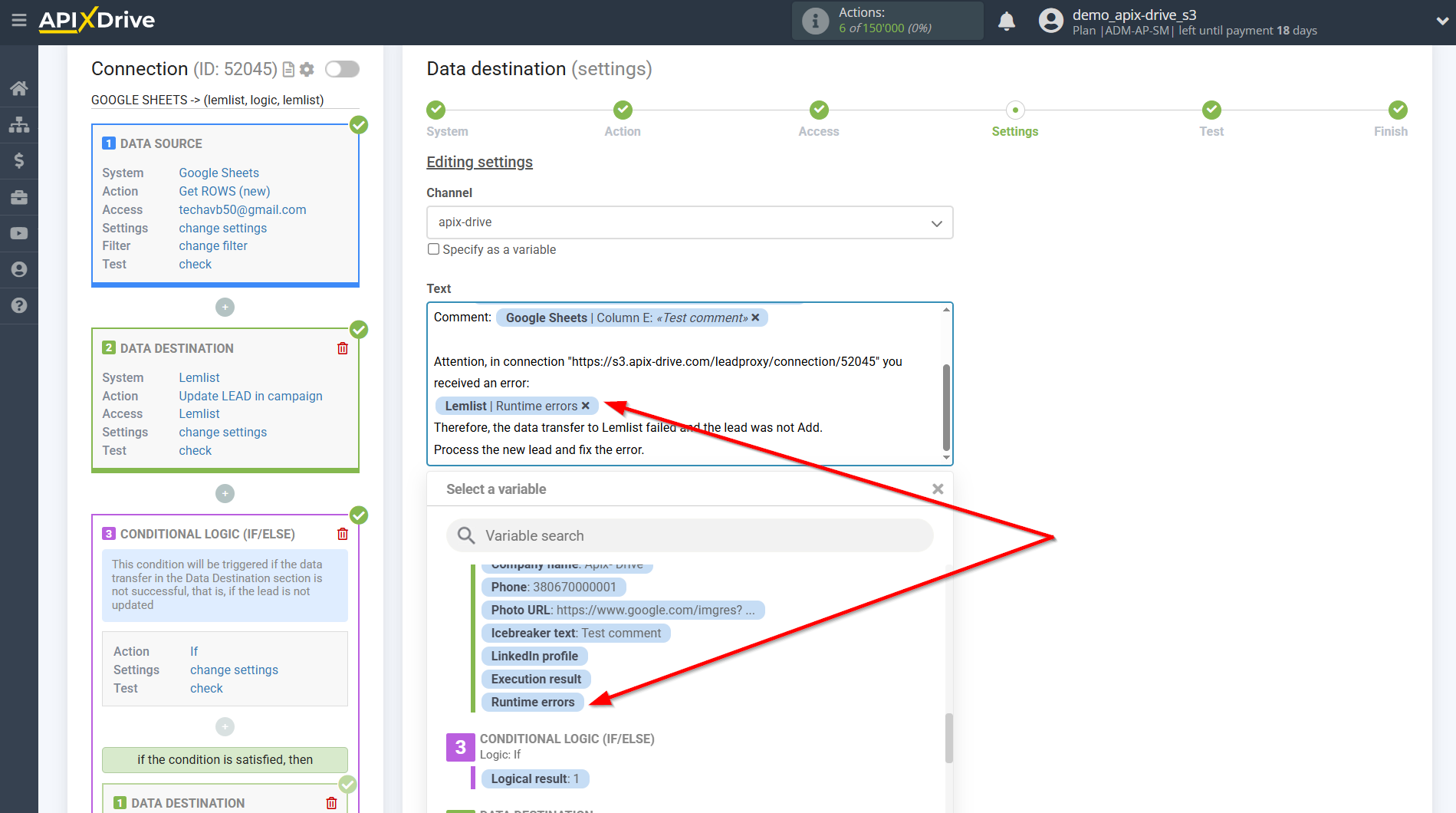The height and width of the screenshot is (813, 1456).
Task: Go to home in sidebar
Action: [x=19, y=88]
